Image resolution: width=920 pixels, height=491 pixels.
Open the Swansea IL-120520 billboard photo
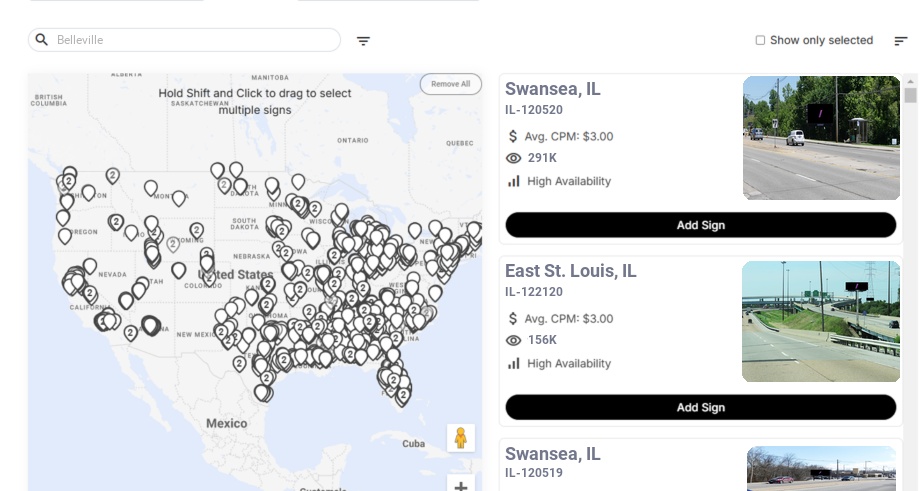pyautogui.click(x=821, y=138)
